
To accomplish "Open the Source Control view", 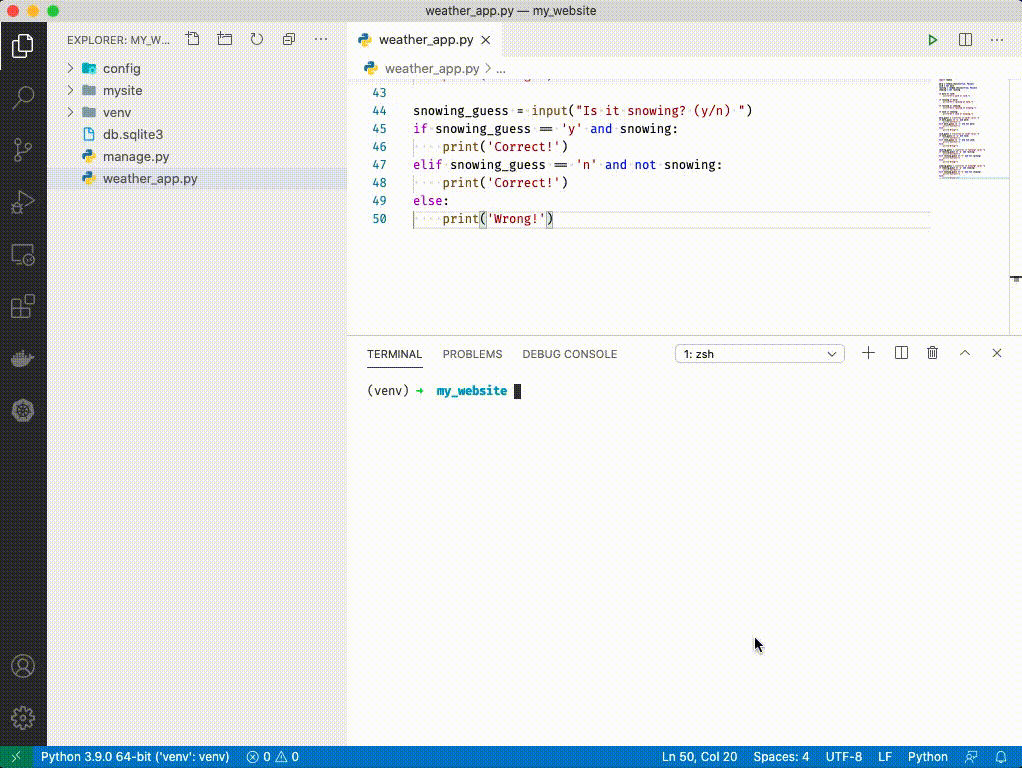I will pyautogui.click(x=23, y=150).
